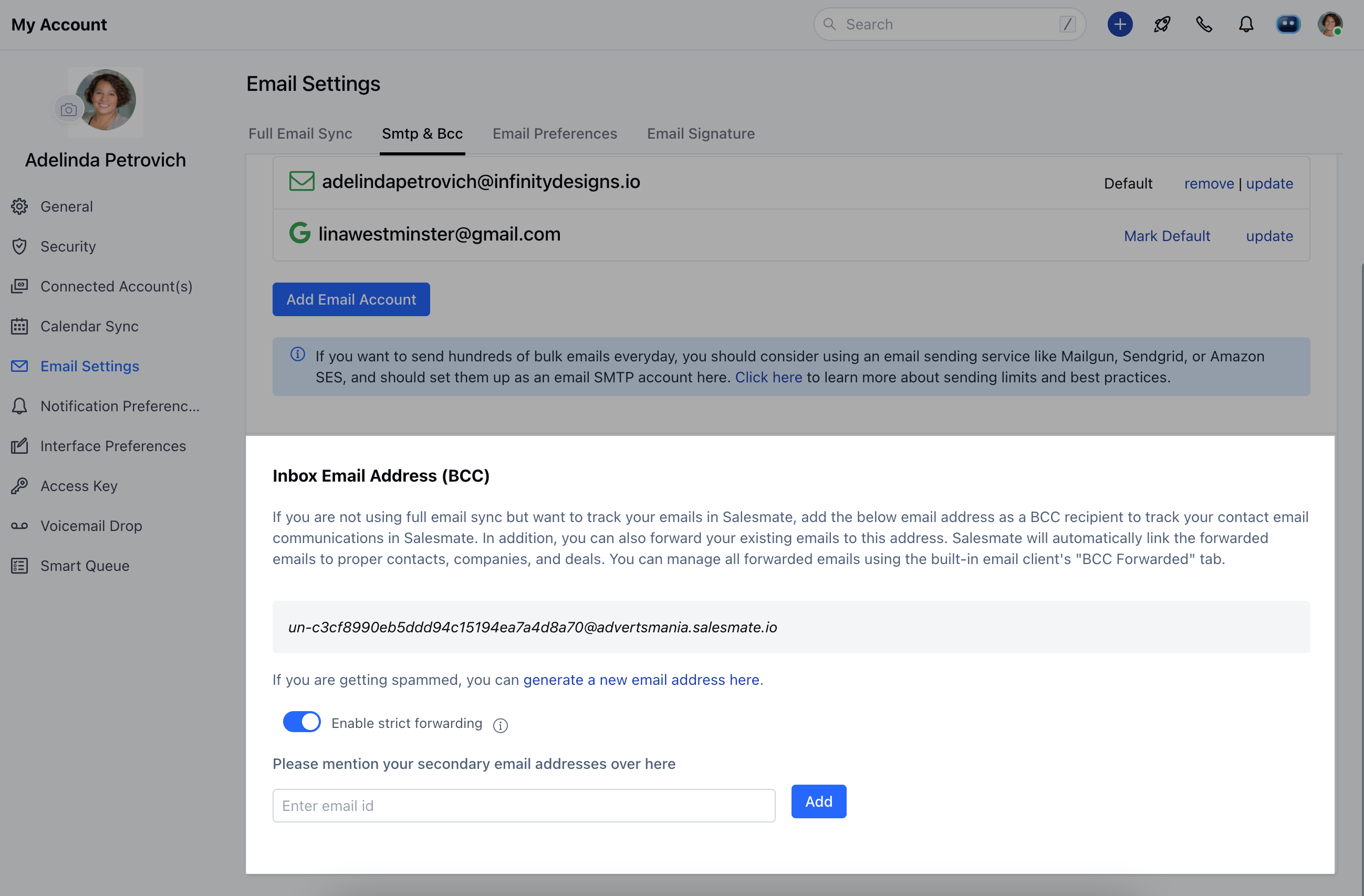
Task: Disable the strict forwarding toggle
Action: (301, 722)
